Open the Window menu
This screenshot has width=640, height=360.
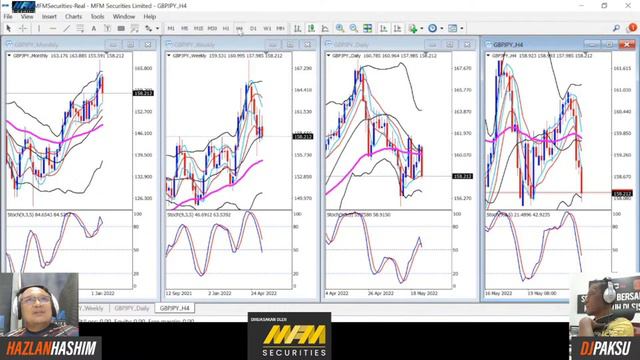pyautogui.click(x=124, y=17)
